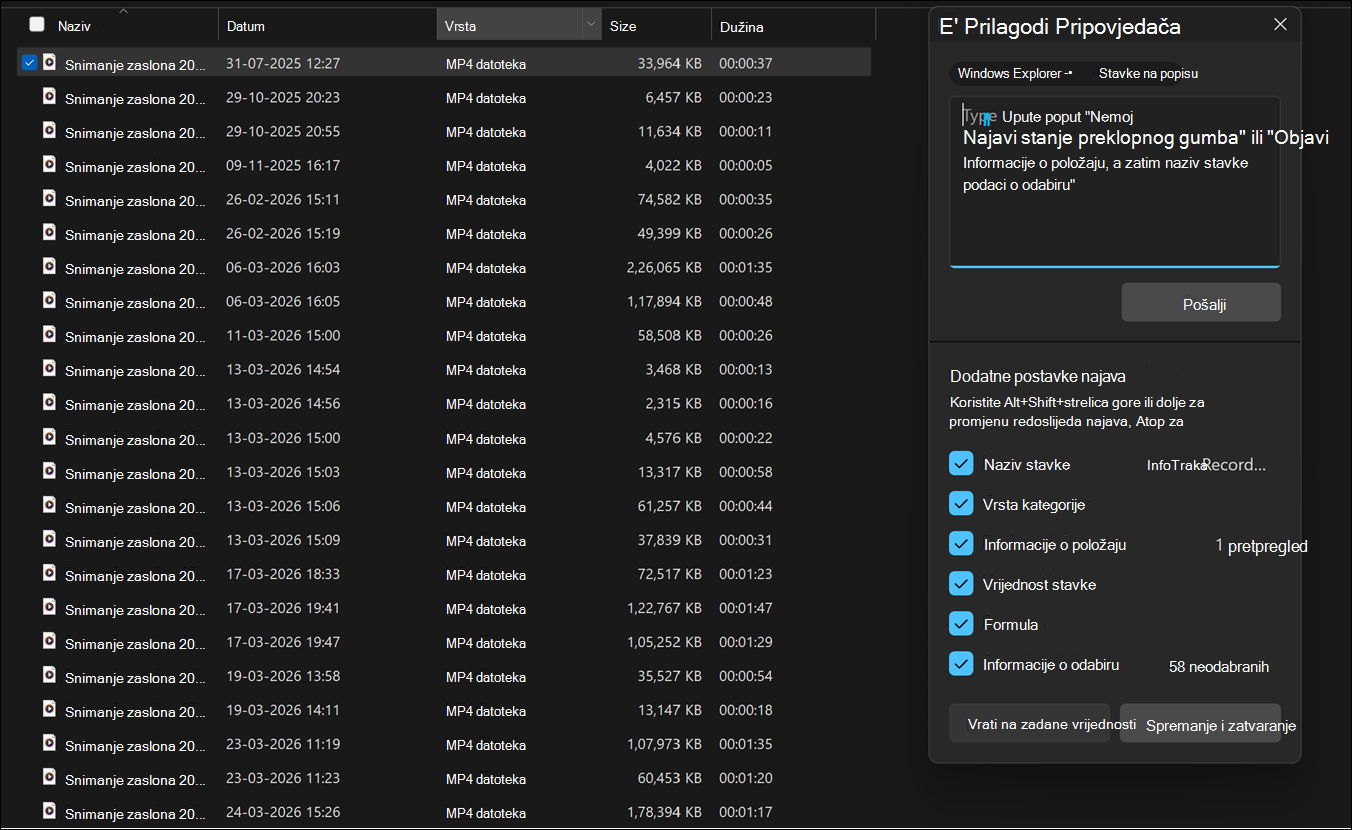
Task: Click the date 19-03-2026 13:58
Action: coord(283,676)
